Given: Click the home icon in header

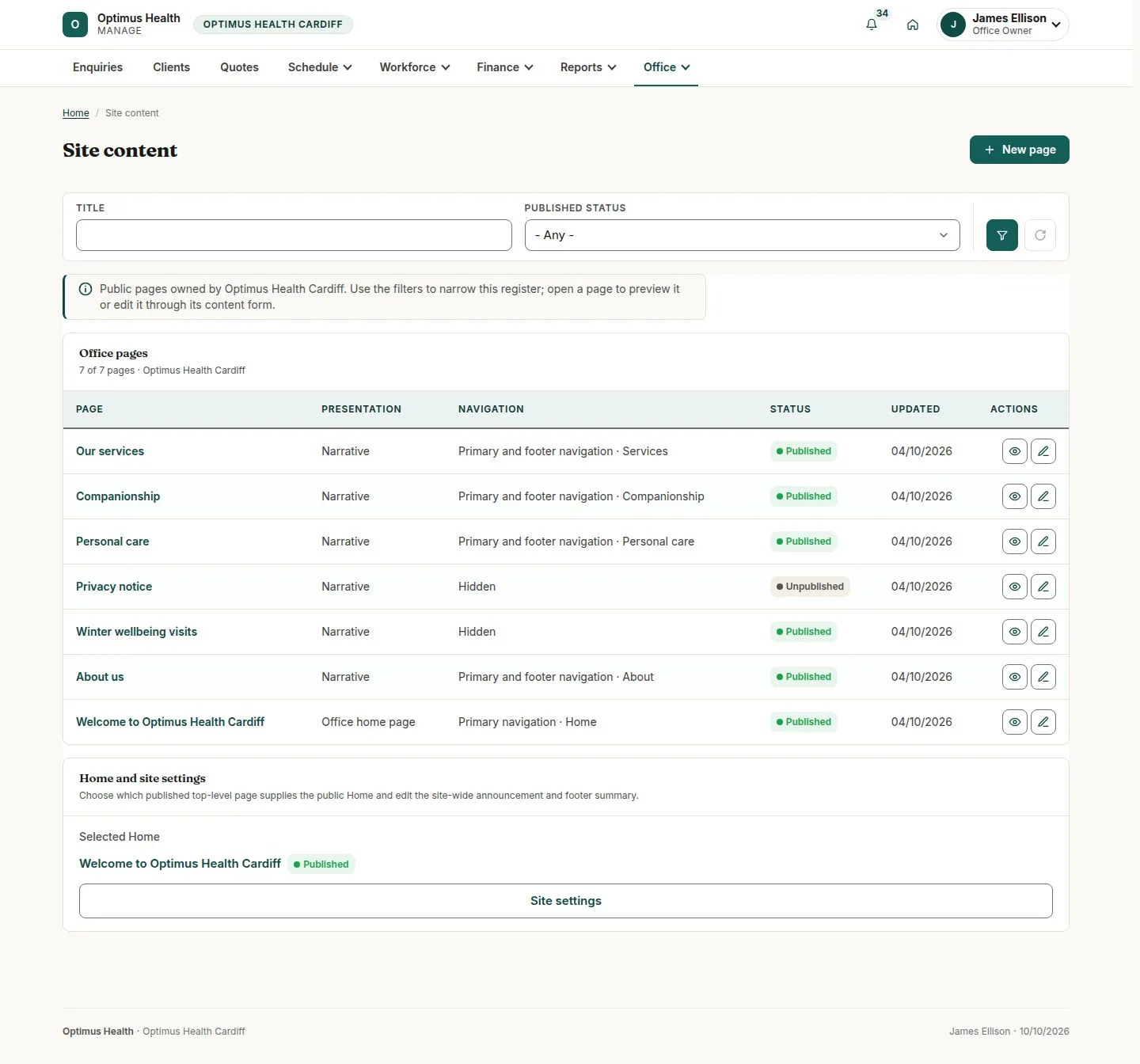Looking at the screenshot, I should click(913, 25).
